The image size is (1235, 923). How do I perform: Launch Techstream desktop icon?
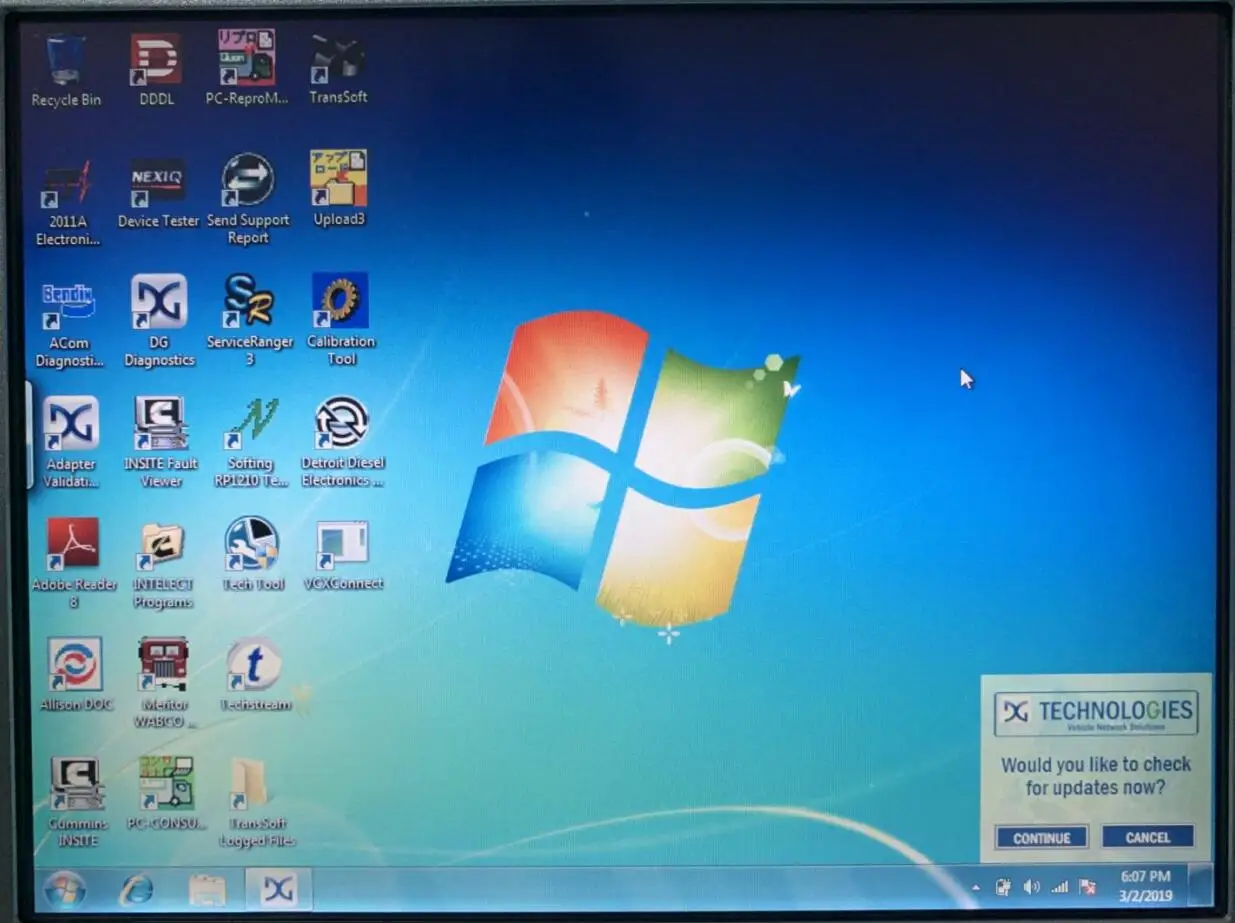(x=254, y=674)
